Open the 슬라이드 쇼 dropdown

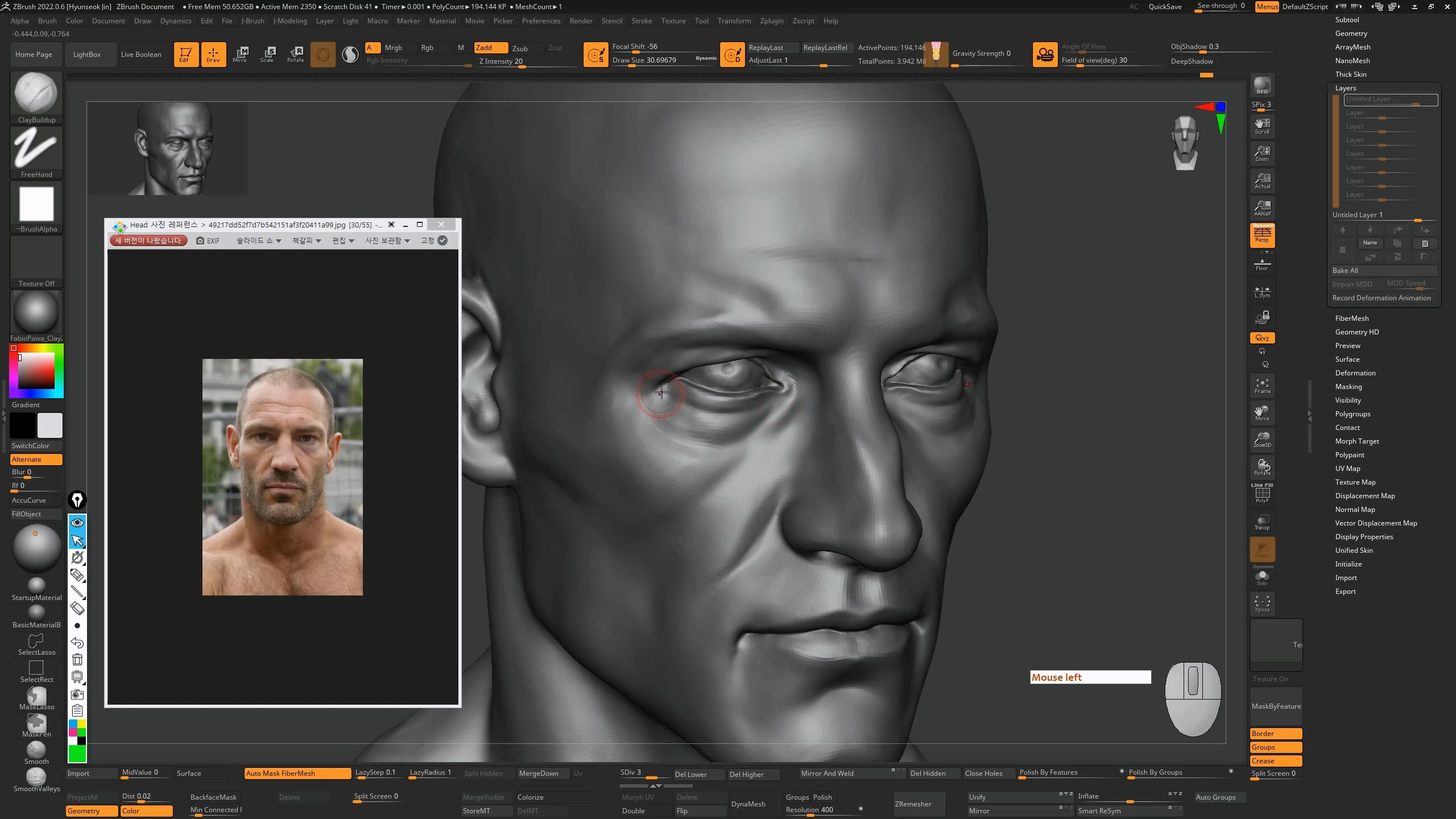[x=259, y=241]
